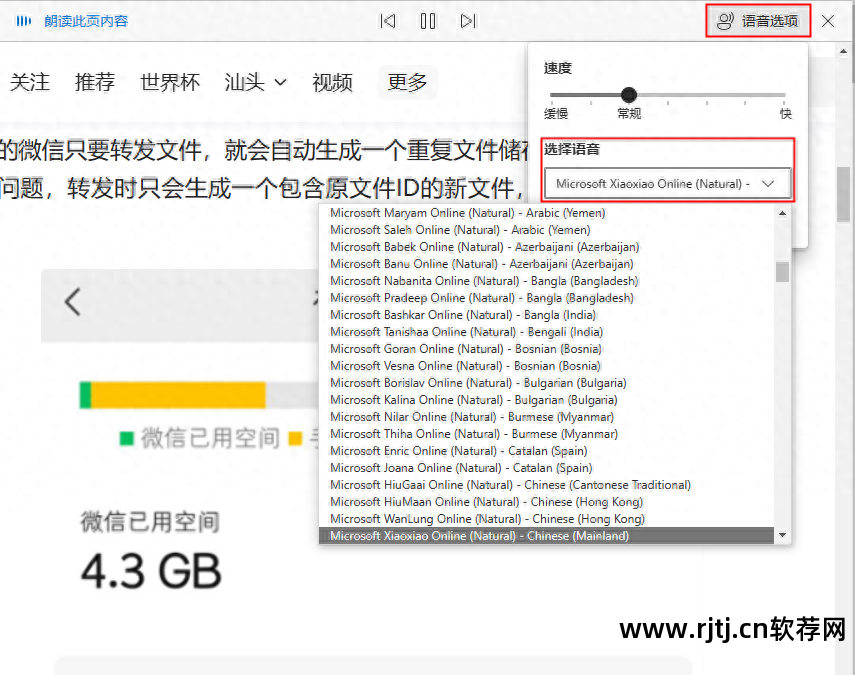Pause the read aloud narration
The height and width of the screenshot is (675, 855).
pyautogui.click(x=428, y=20)
